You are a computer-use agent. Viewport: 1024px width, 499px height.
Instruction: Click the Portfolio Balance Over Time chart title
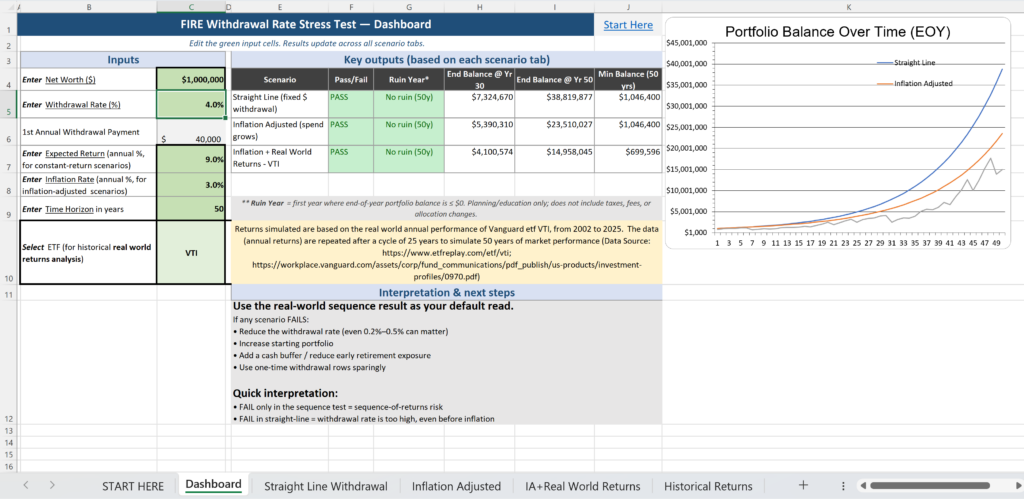click(x=837, y=32)
